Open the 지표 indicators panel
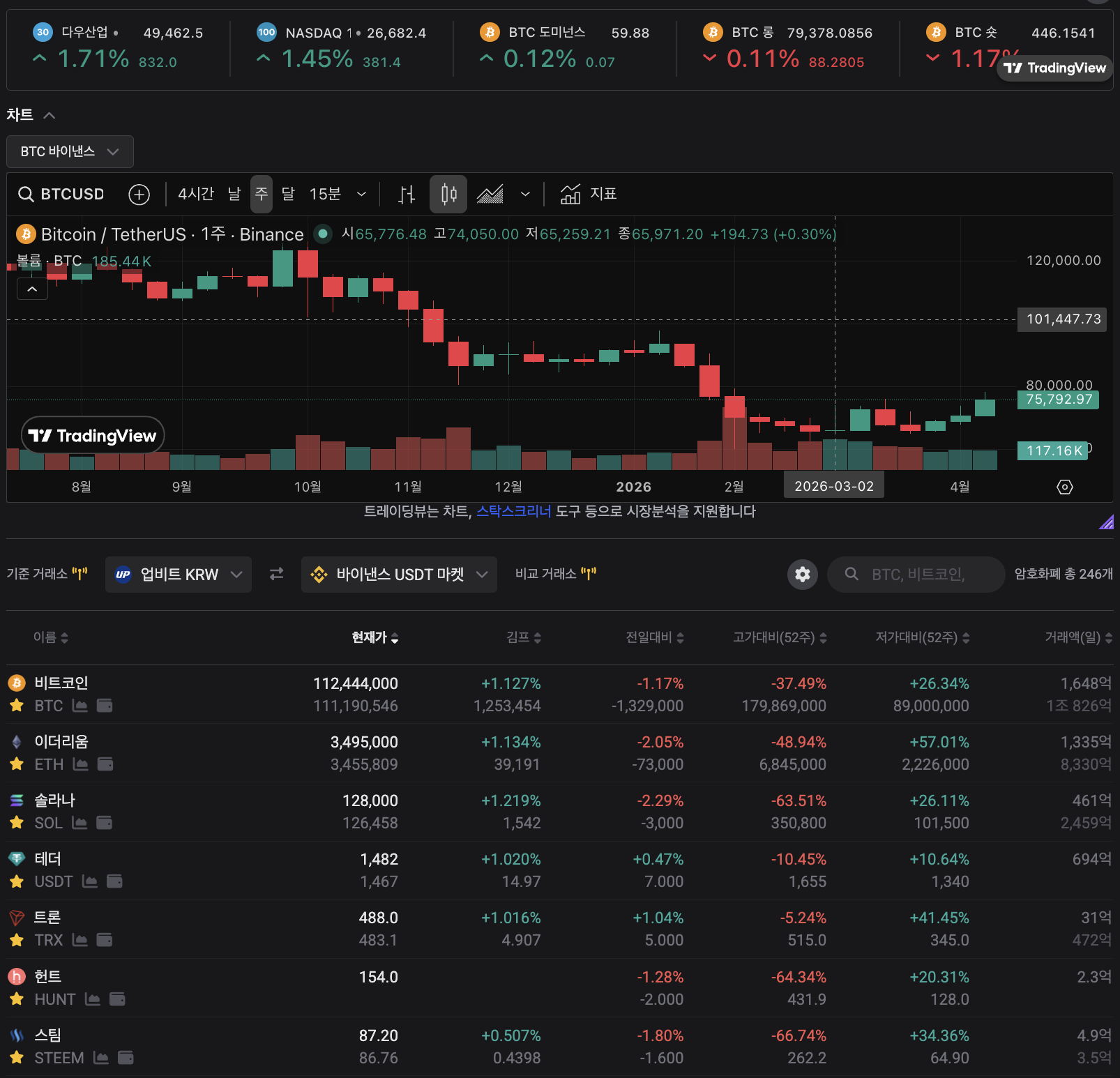The height and width of the screenshot is (1078, 1120). 589,194
